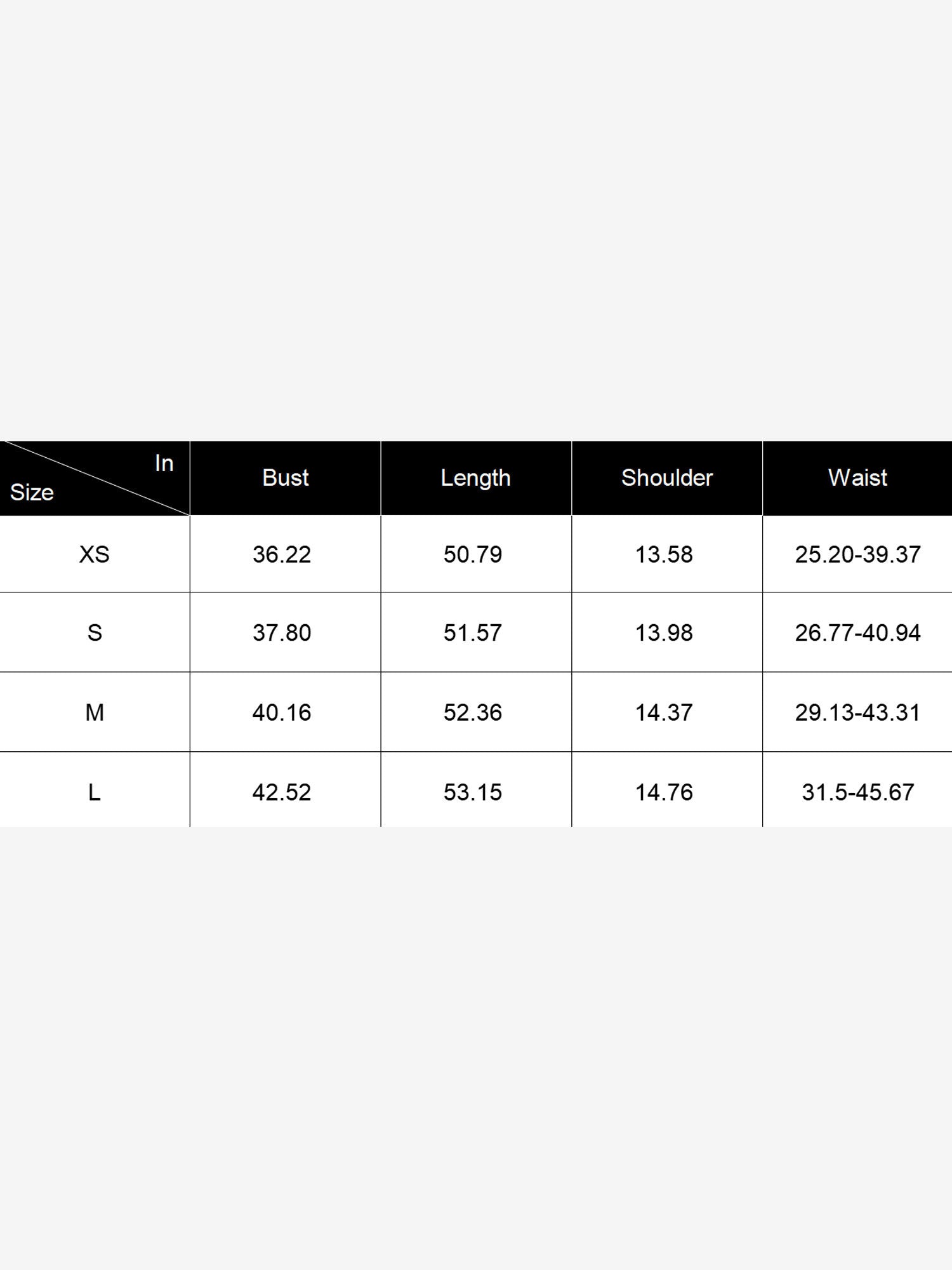Select the M size row label
Viewport: 952px width, 1270px height.
point(95,712)
